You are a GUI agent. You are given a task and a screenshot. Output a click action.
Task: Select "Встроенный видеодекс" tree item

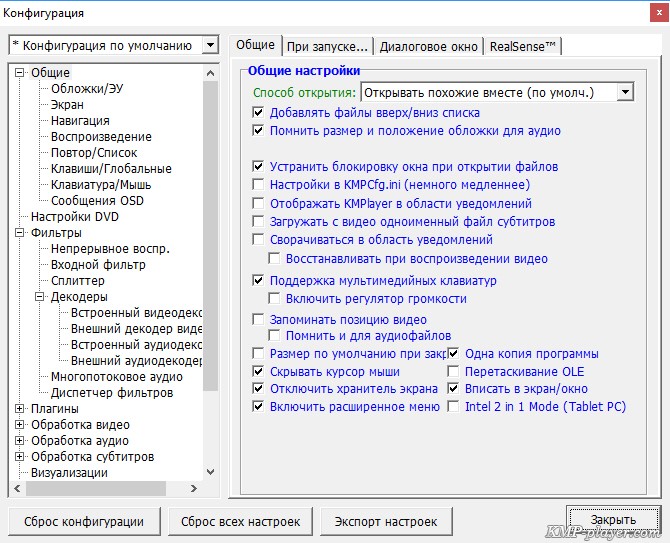point(136,313)
